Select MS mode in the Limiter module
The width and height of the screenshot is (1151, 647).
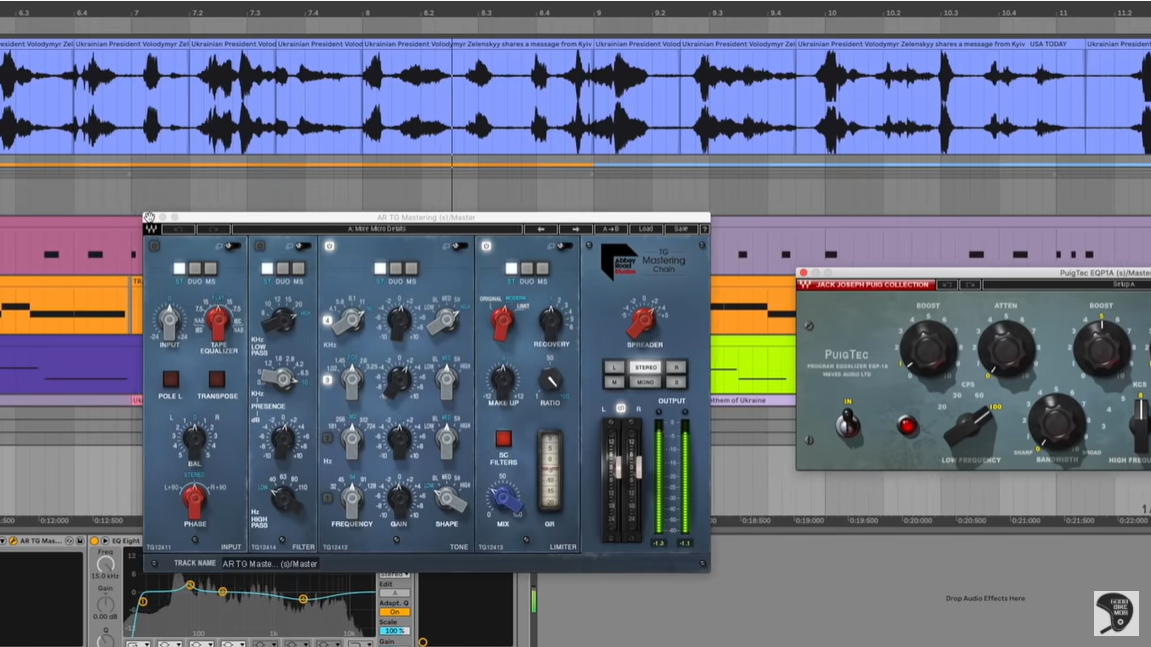pyautogui.click(x=542, y=269)
